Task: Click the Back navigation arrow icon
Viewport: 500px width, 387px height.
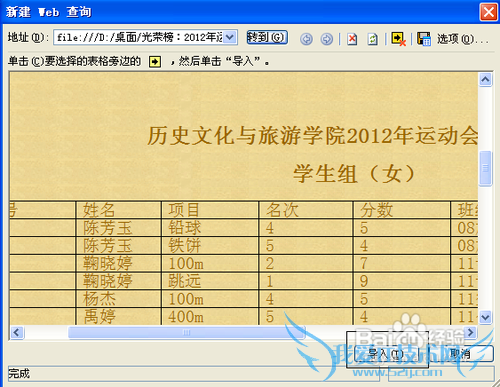Action: (306, 39)
